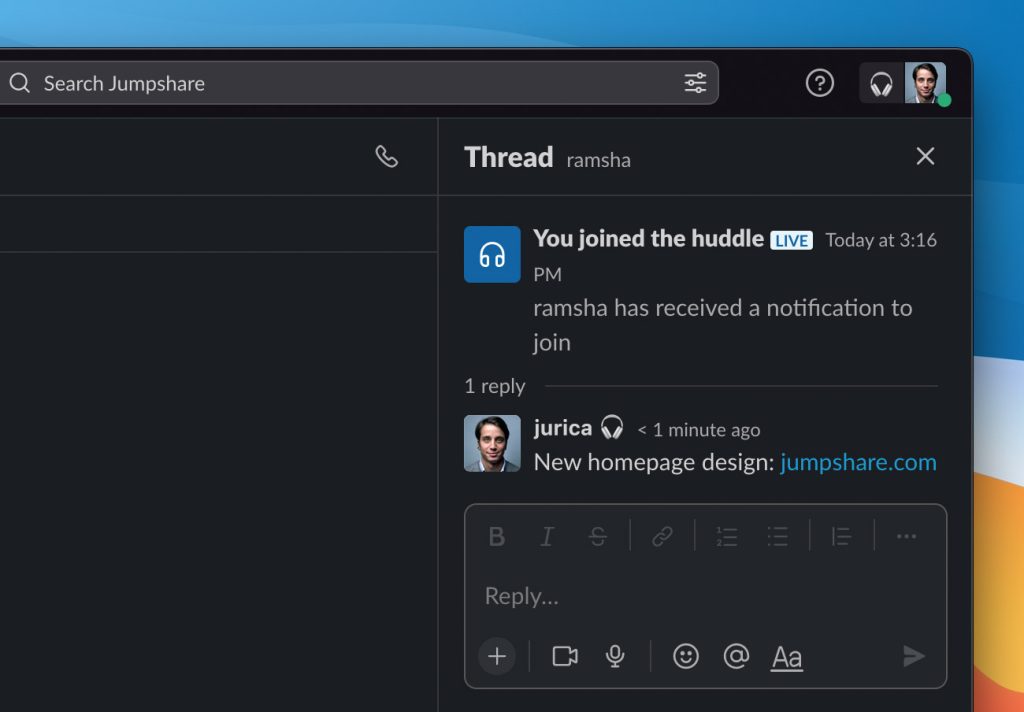Toggle italic formatting
1024x712 pixels.
[x=547, y=537]
